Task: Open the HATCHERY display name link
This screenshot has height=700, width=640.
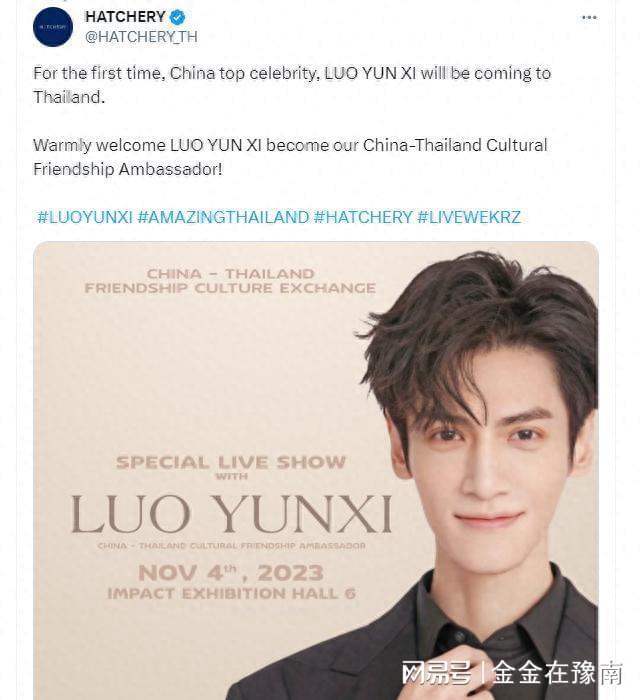Action: (125, 17)
